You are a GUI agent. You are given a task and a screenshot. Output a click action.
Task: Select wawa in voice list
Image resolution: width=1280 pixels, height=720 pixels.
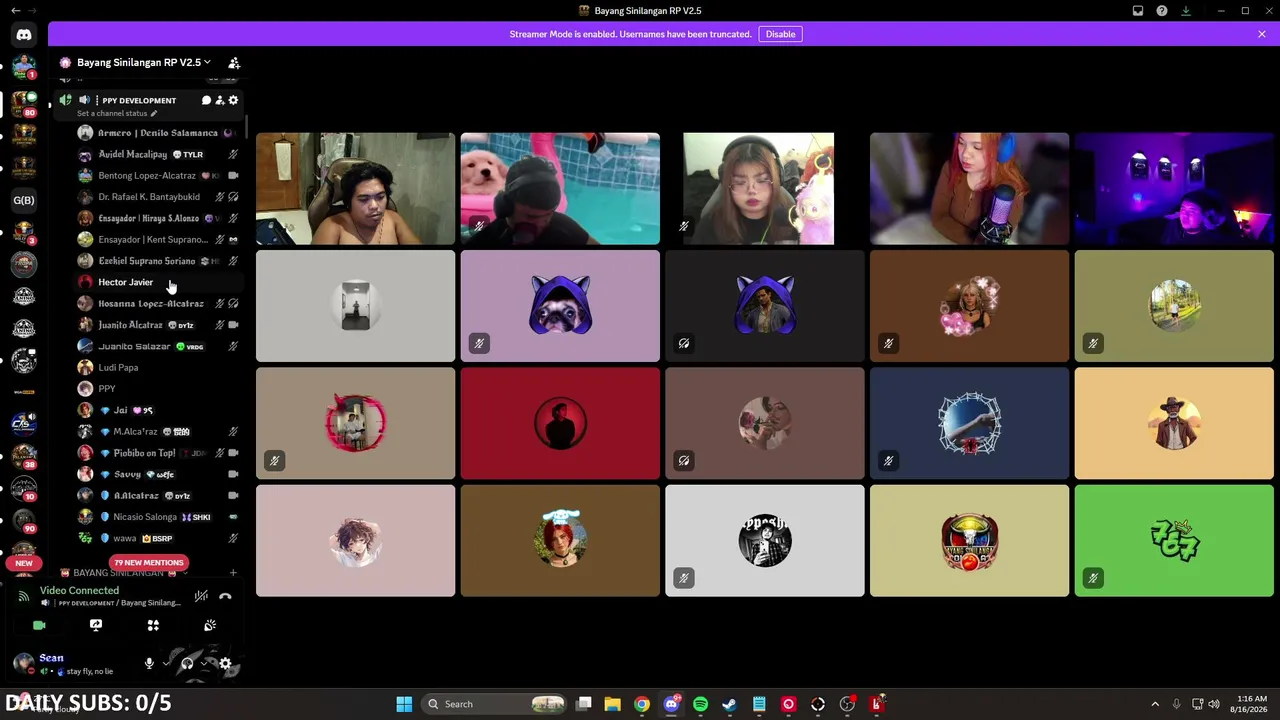tap(158, 538)
